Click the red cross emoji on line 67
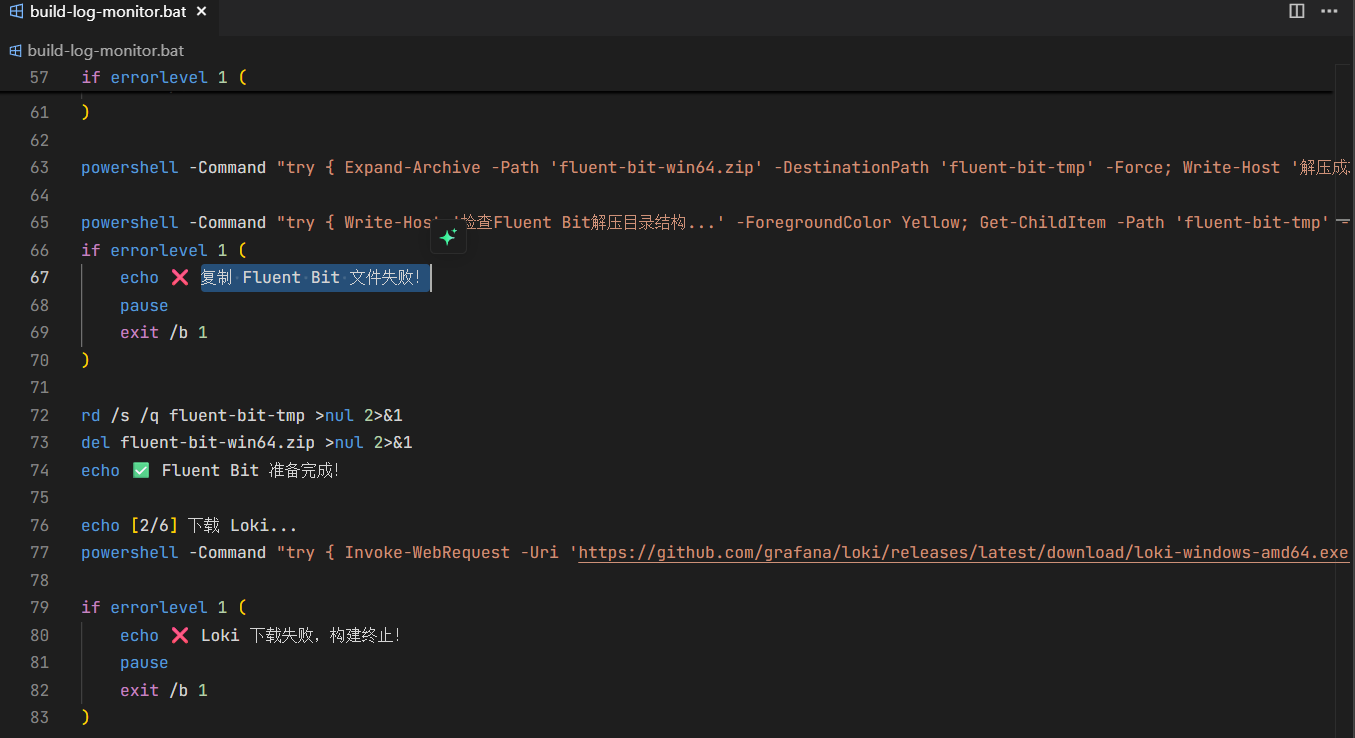Viewport: 1355px width, 738px height. point(180,278)
